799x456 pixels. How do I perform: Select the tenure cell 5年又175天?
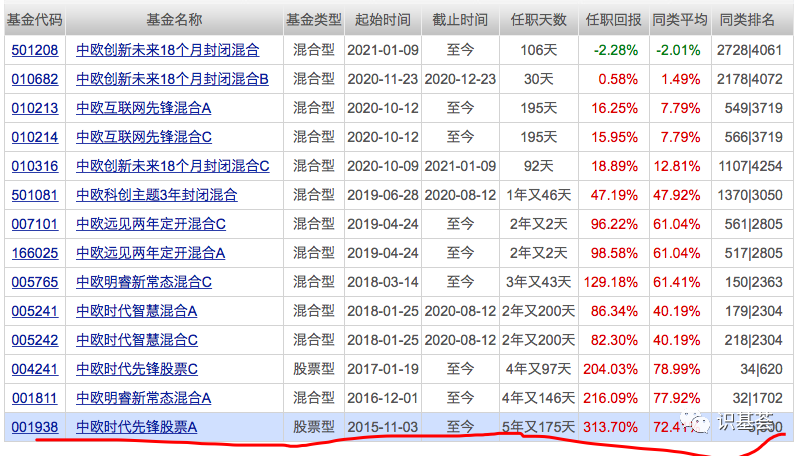539,427
